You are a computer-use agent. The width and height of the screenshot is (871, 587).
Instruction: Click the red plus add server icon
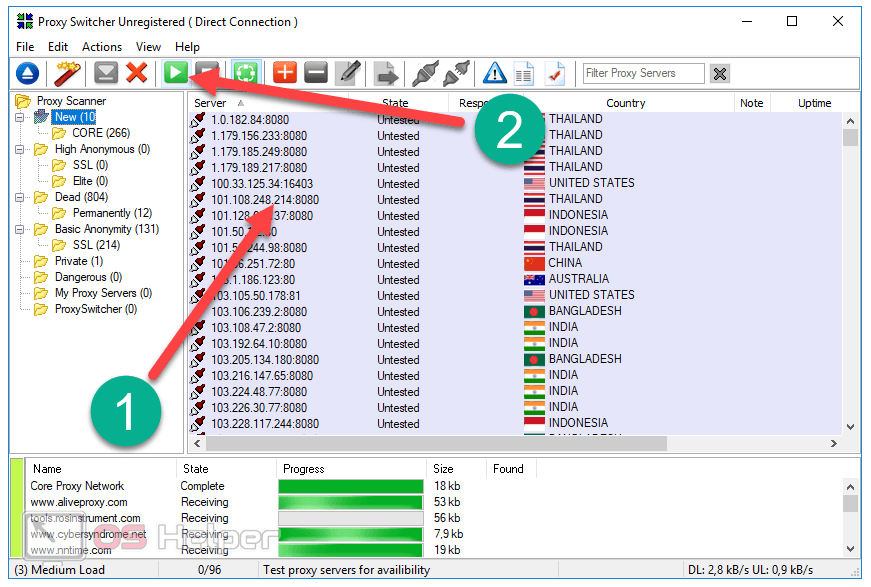click(285, 73)
